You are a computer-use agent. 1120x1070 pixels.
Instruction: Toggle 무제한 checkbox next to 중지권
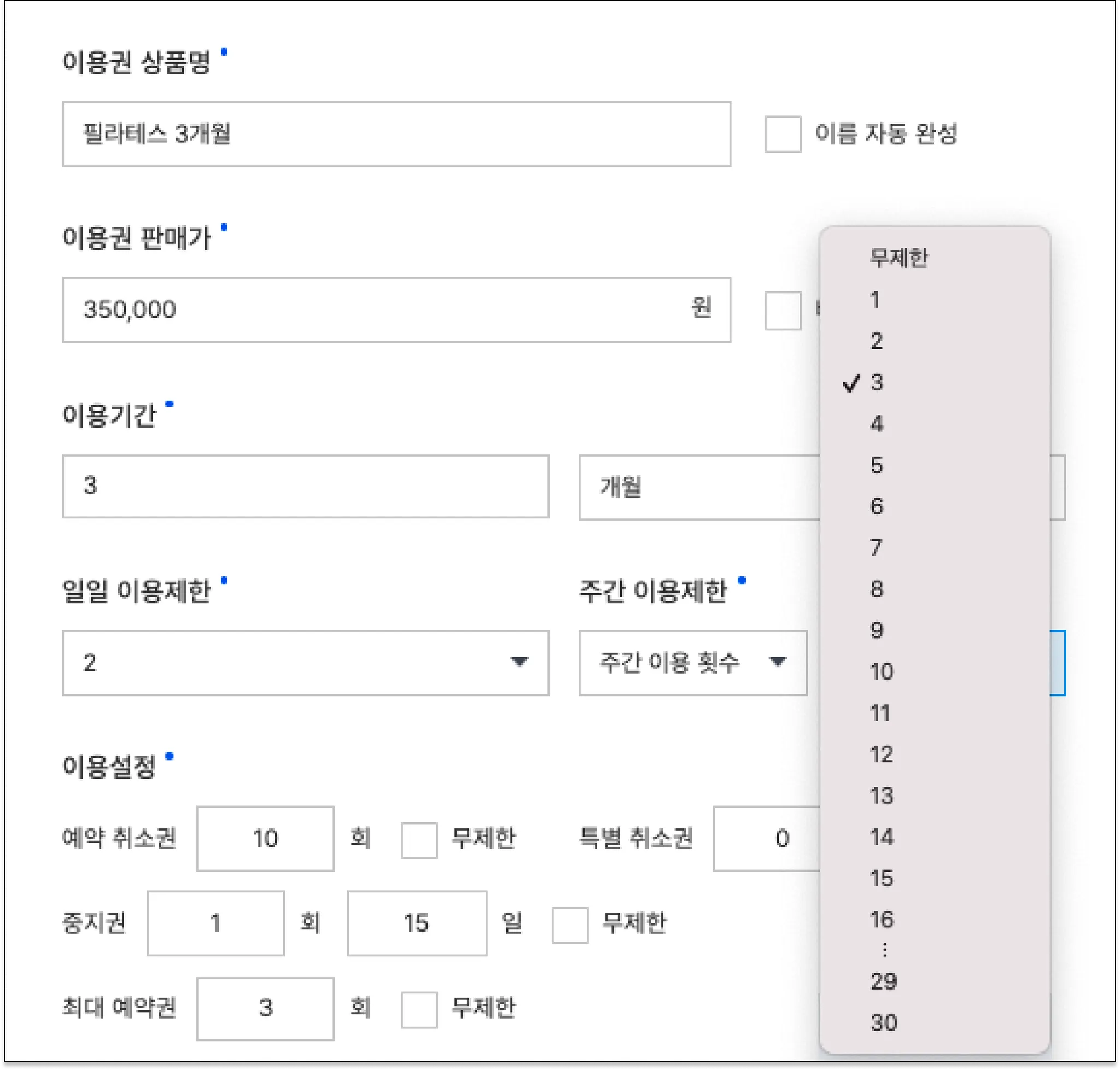coord(569,925)
